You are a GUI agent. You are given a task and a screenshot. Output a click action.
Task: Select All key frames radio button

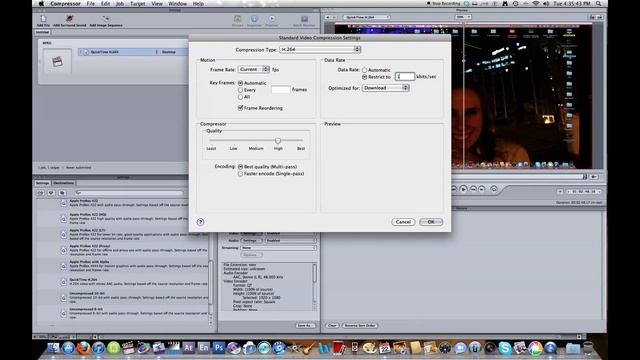(x=240, y=97)
